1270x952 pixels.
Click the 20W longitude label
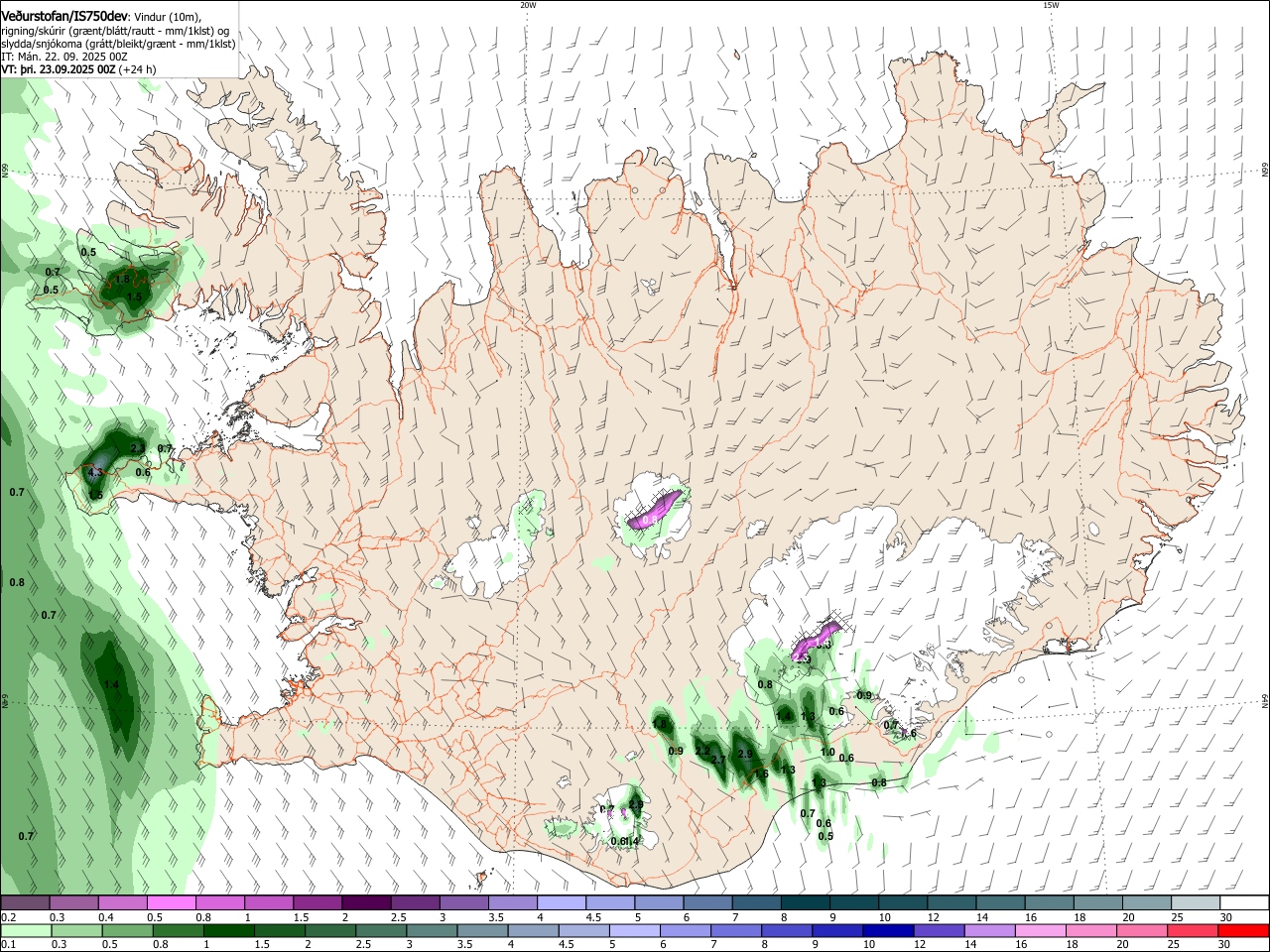click(528, 5)
